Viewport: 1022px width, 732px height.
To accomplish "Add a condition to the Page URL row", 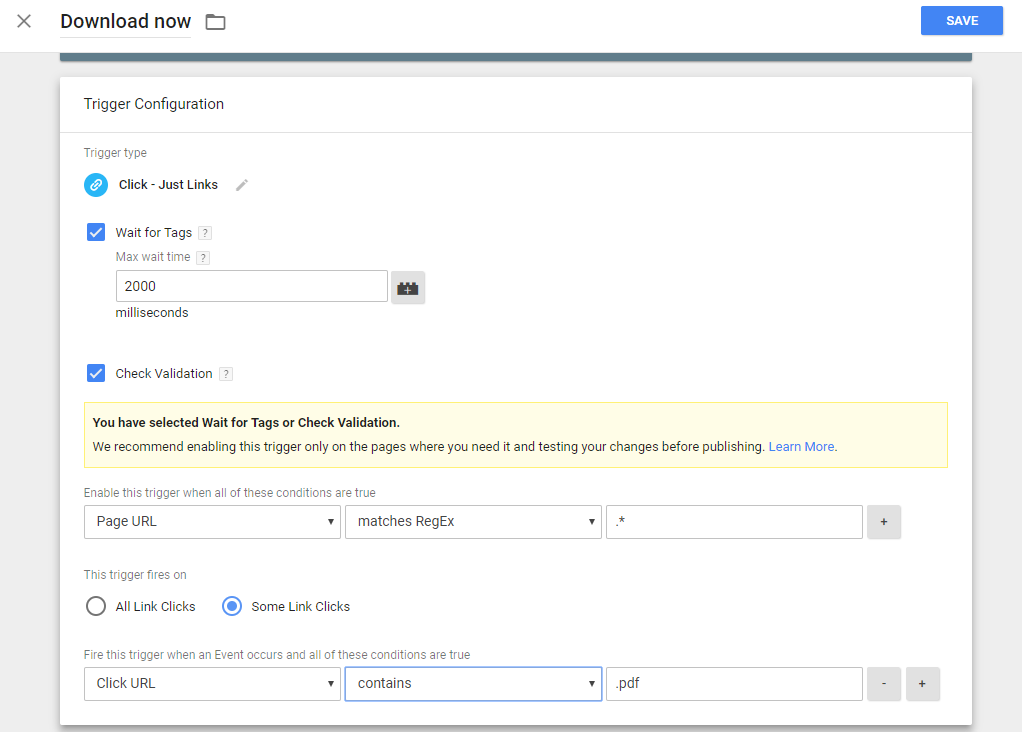I will tap(884, 521).
